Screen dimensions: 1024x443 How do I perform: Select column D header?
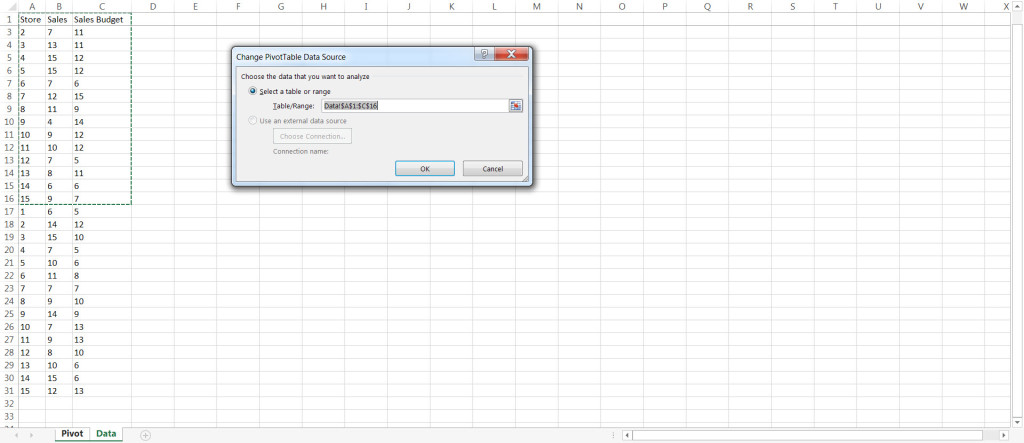click(x=152, y=7)
